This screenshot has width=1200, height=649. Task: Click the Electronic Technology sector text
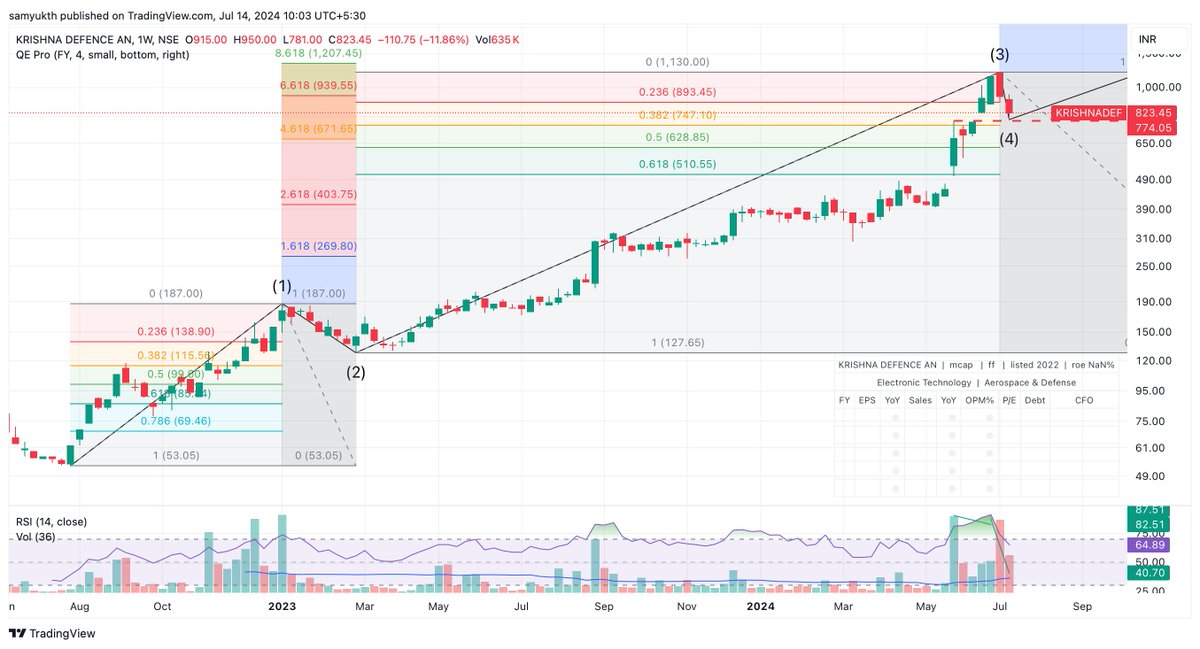[x=923, y=383]
